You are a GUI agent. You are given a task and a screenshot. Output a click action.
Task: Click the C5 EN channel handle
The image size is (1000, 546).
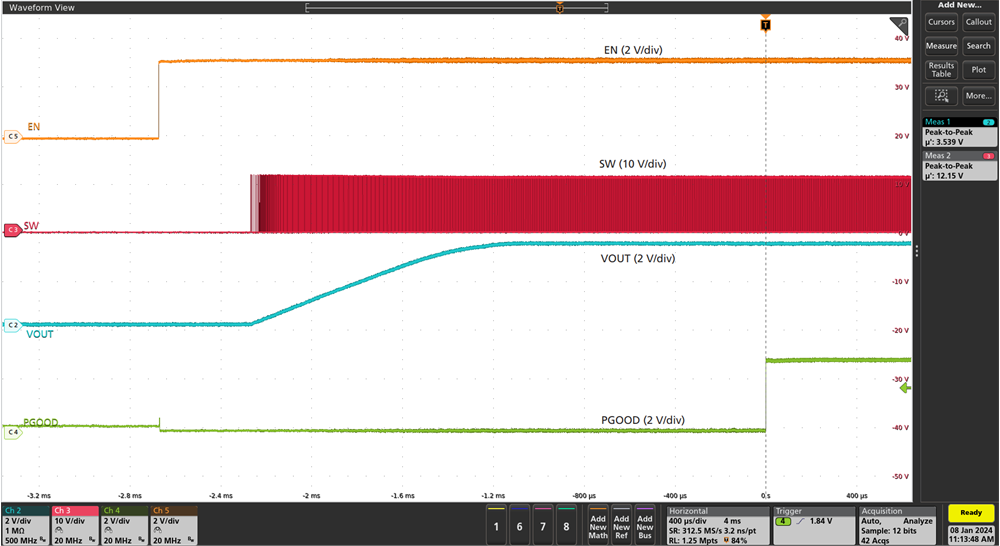(x=12, y=137)
